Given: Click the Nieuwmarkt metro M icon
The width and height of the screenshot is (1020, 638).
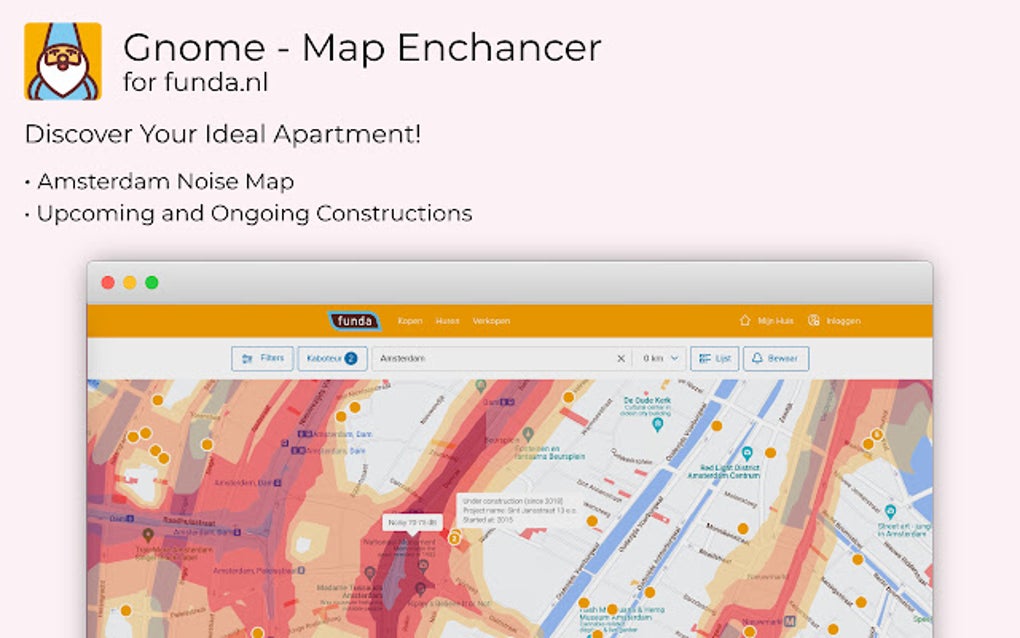Looking at the screenshot, I should (x=790, y=622).
